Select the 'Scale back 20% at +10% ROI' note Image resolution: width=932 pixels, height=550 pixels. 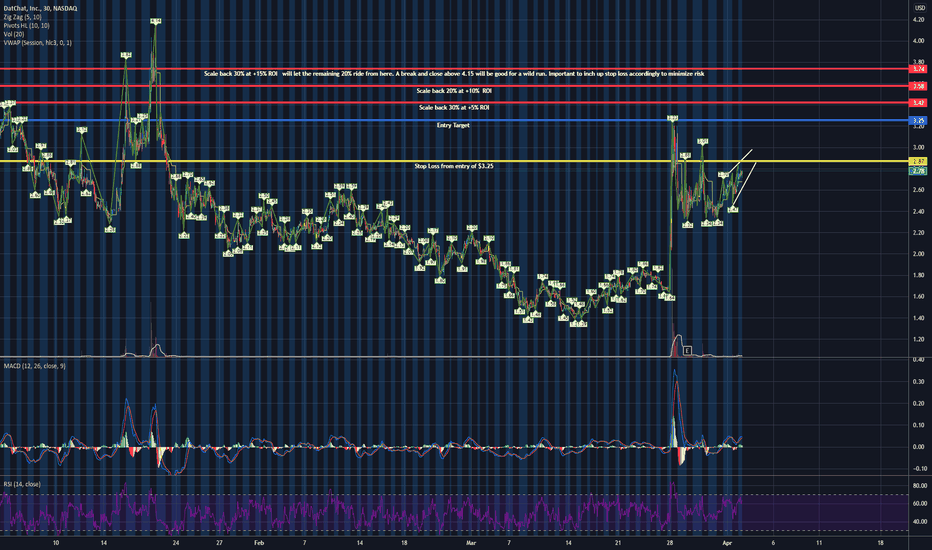pyautogui.click(x=454, y=91)
